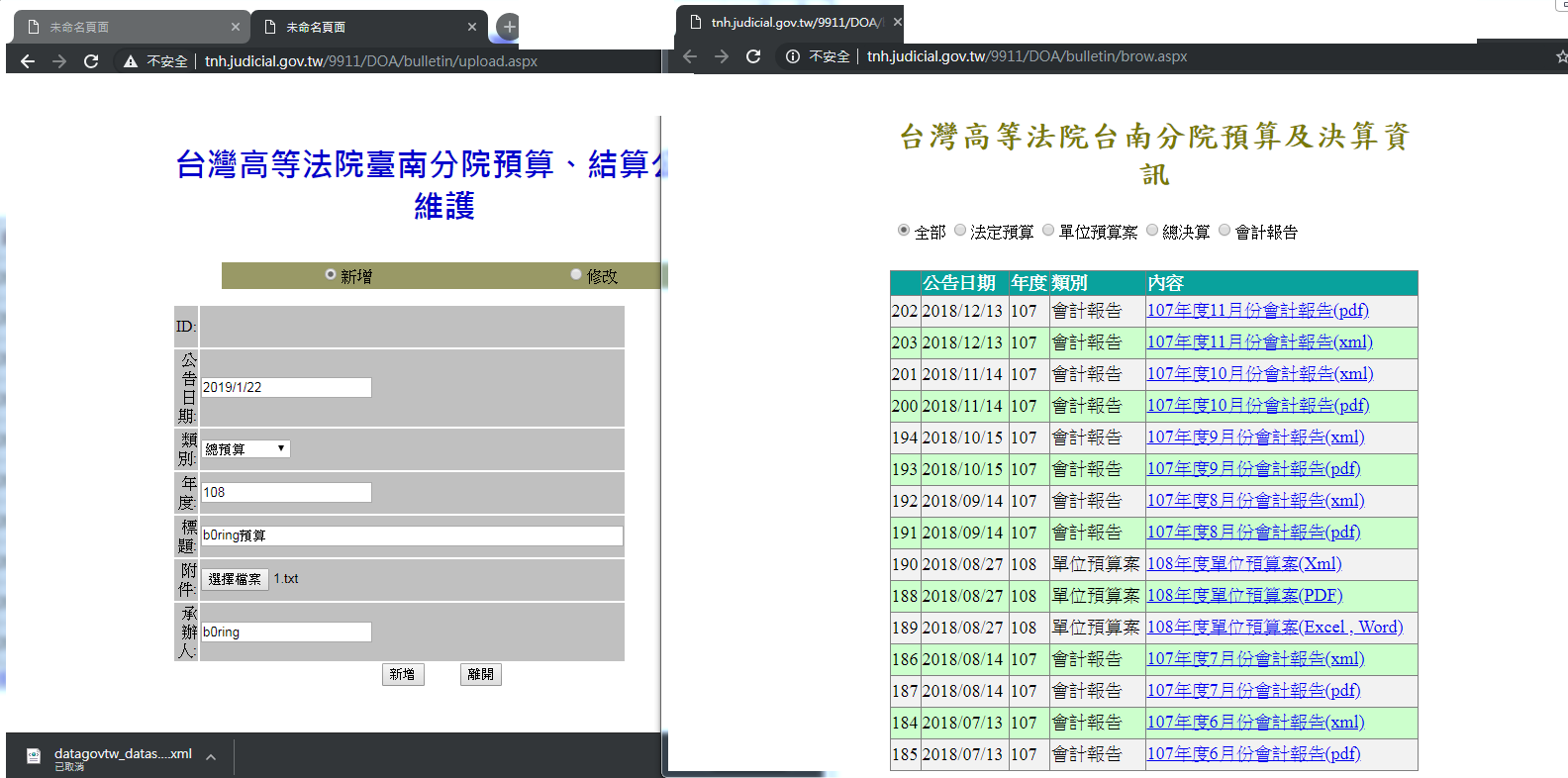The height and width of the screenshot is (778, 1568).
Task: Open 107年度11月份會計報告(xml) link
Action: click(x=1259, y=341)
